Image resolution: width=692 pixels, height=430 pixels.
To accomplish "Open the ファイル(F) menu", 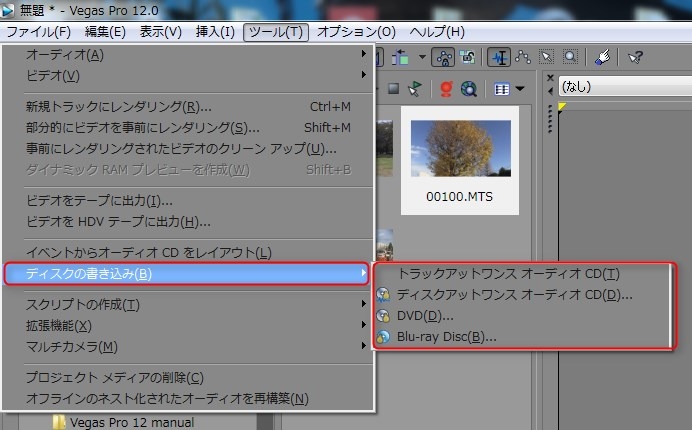I will pyautogui.click(x=38, y=32).
